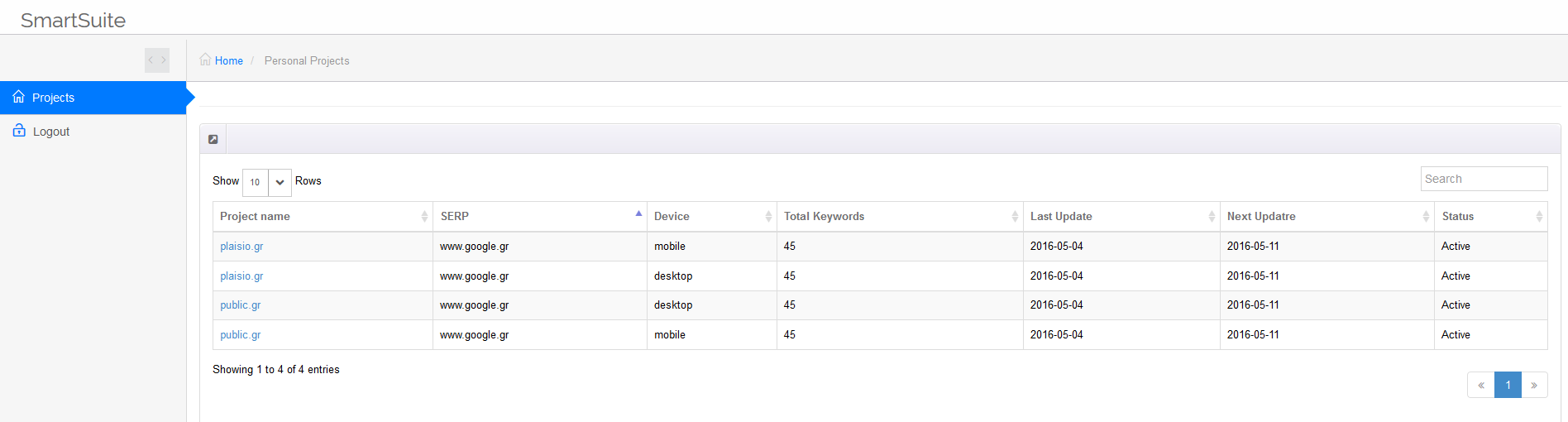Open the Projects menu item
This screenshot has height=422, width=1568.
click(x=54, y=98)
